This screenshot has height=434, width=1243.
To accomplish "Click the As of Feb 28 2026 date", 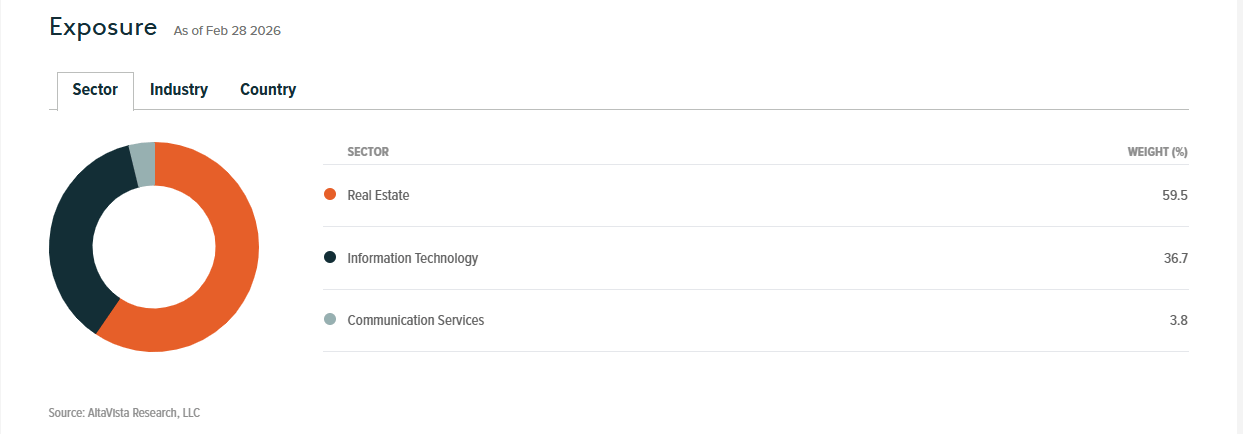I will pos(227,31).
